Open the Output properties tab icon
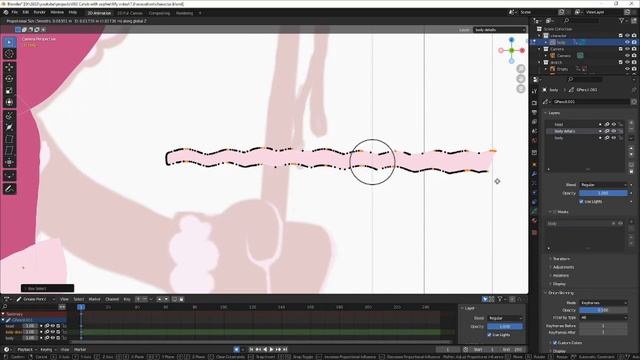This screenshot has width=640, height=360. click(x=535, y=112)
